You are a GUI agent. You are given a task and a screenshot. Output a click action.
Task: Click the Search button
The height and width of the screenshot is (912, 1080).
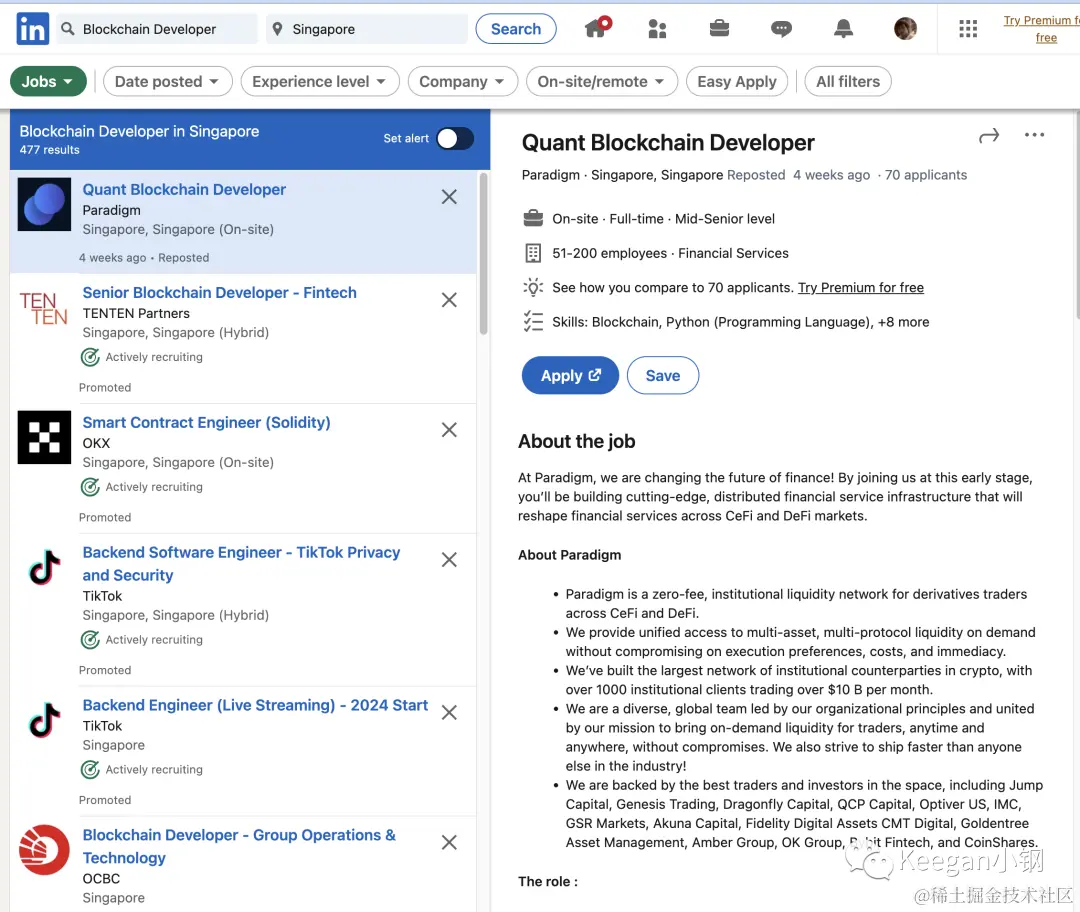point(516,29)
